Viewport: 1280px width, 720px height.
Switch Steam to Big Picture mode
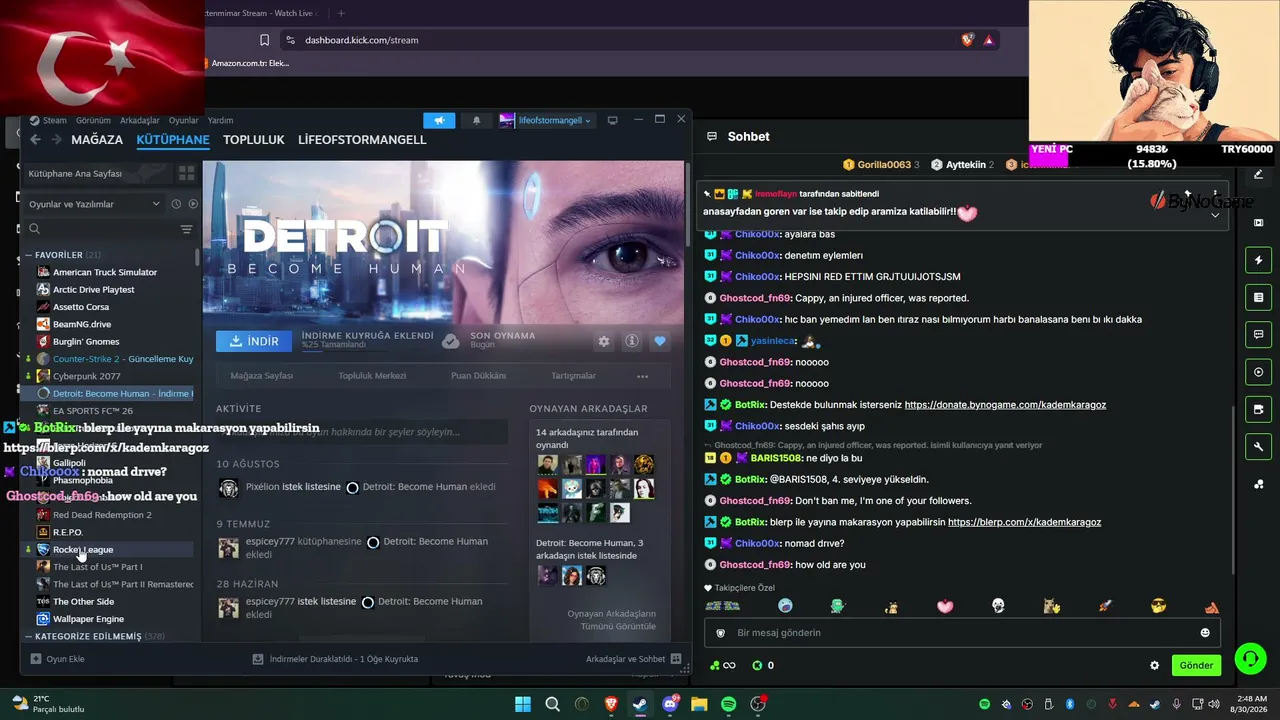click(x=613, y=120)
